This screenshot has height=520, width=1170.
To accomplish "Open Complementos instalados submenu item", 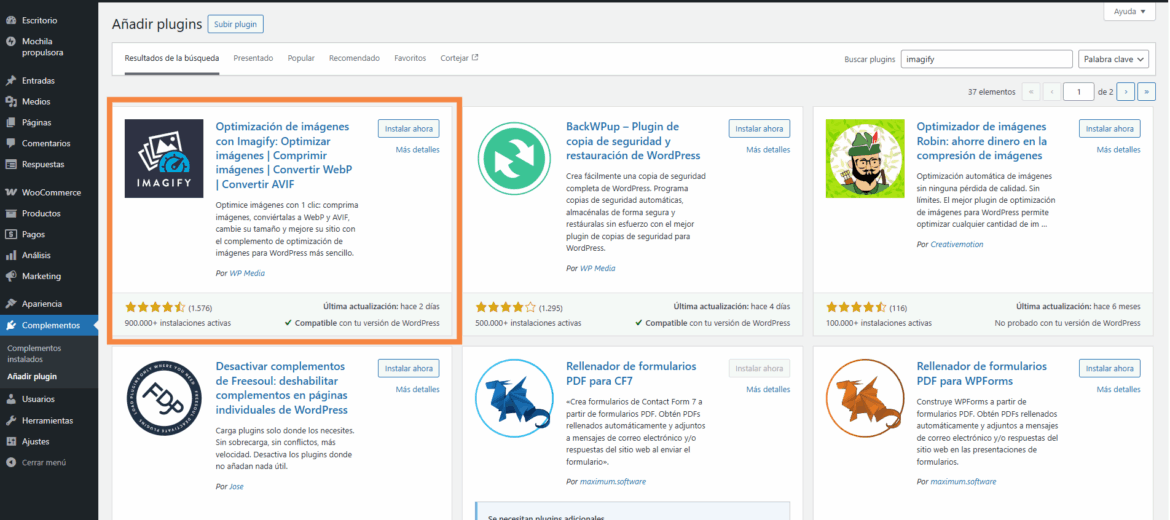I will (x=34, y=354).
